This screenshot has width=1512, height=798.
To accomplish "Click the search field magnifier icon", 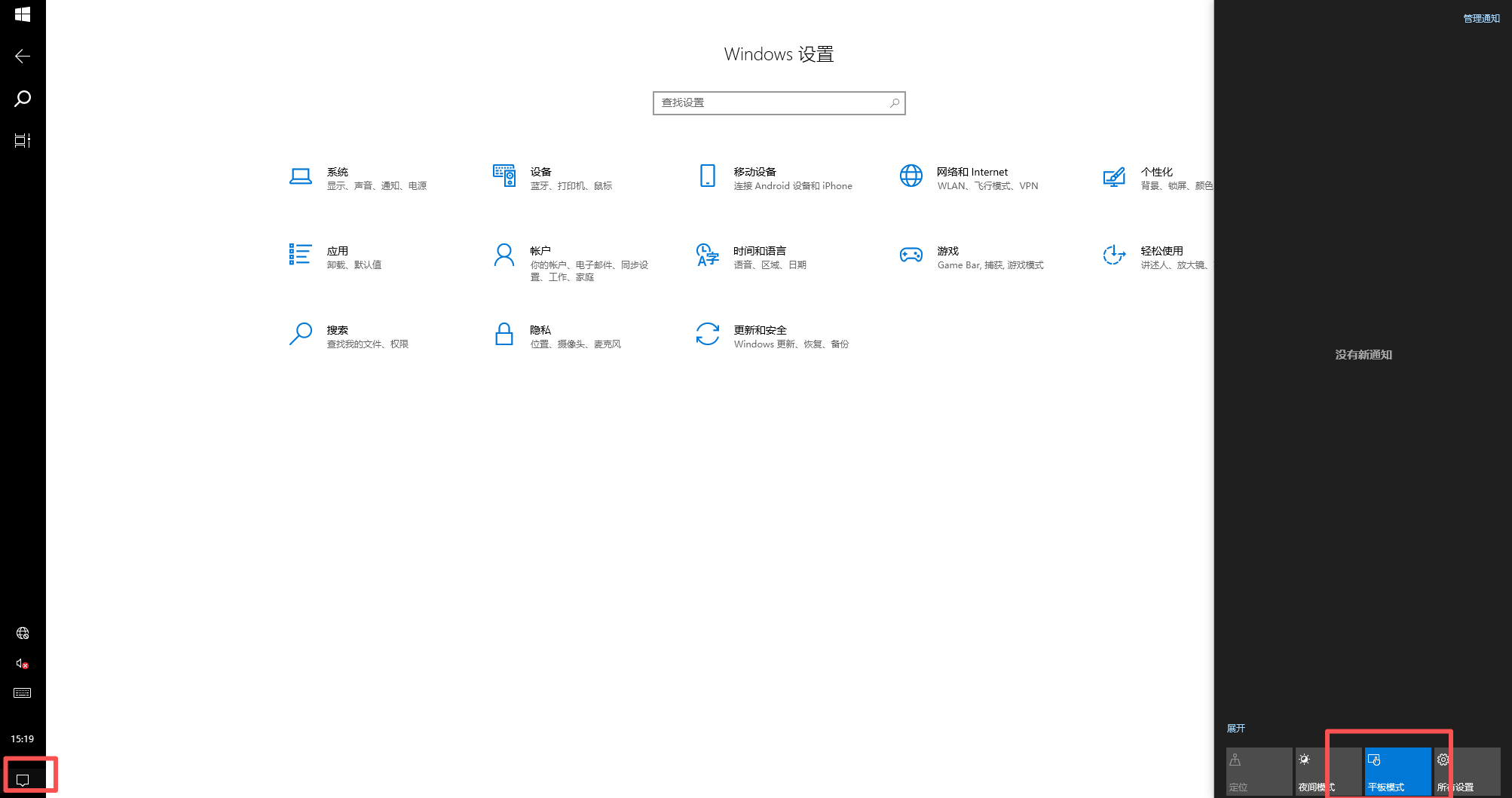I will (895, 103).
